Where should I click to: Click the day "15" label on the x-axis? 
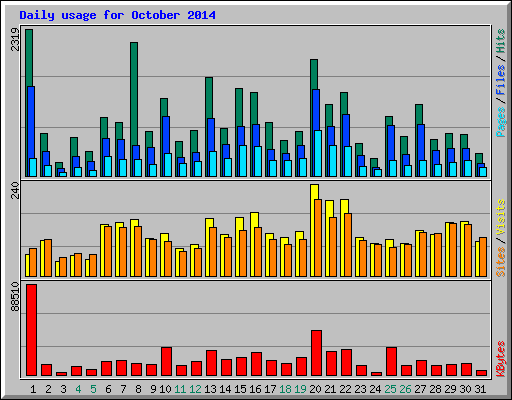coord(240,389)
